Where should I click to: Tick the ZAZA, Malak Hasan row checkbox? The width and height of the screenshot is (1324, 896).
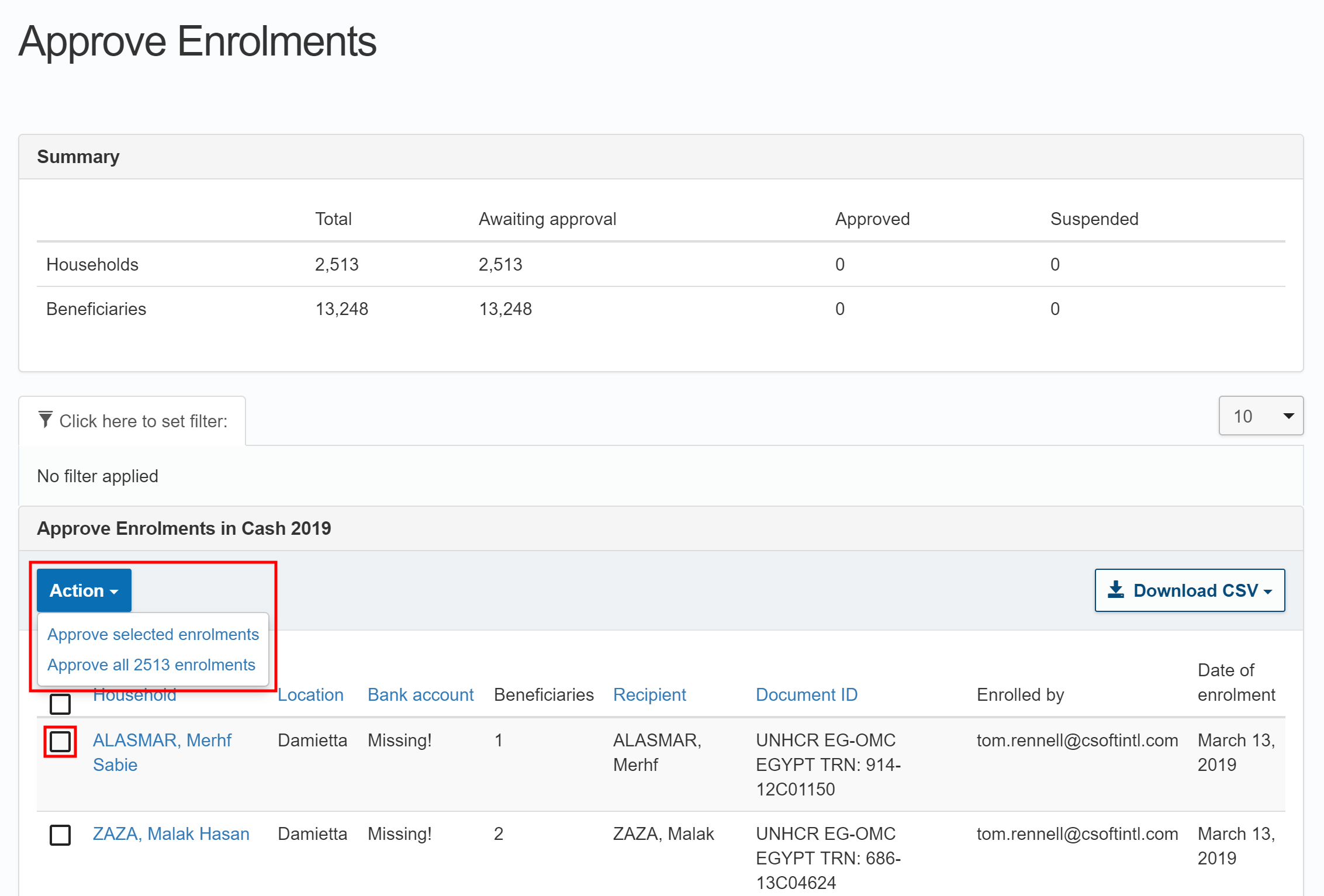point(60,835)
